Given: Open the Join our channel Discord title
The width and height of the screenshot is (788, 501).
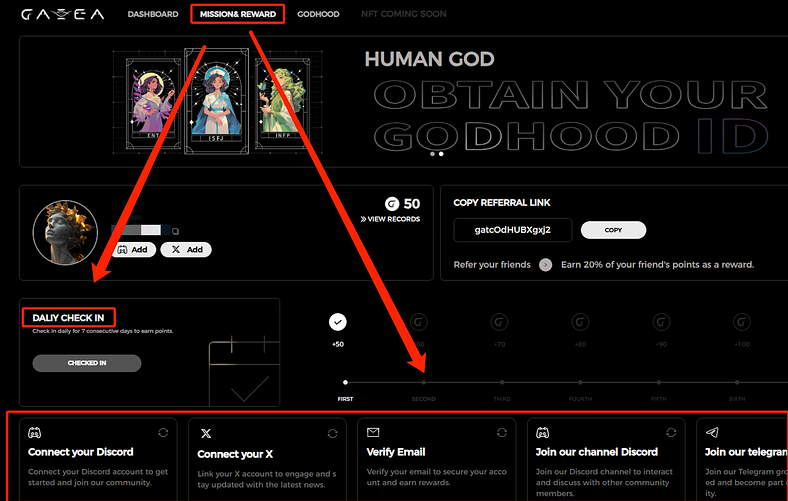Looking at the screenshot, I should coord(597,452).
